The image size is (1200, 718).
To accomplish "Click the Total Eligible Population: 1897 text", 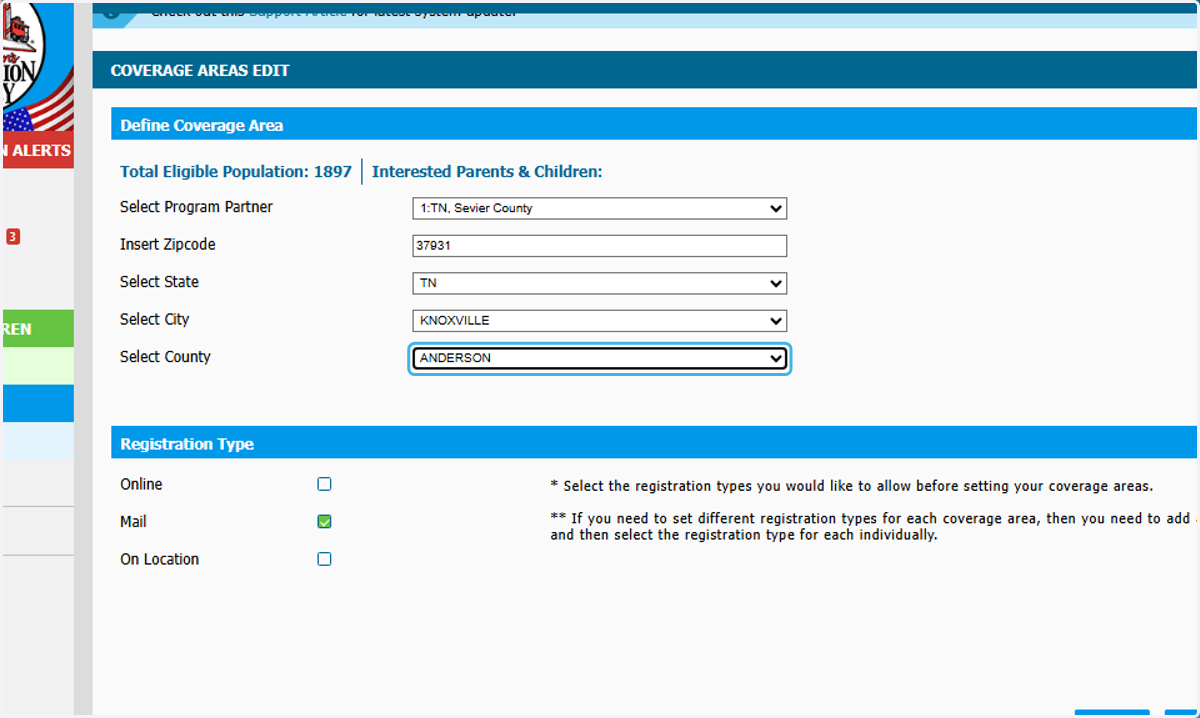I will (x=236, y=172).
